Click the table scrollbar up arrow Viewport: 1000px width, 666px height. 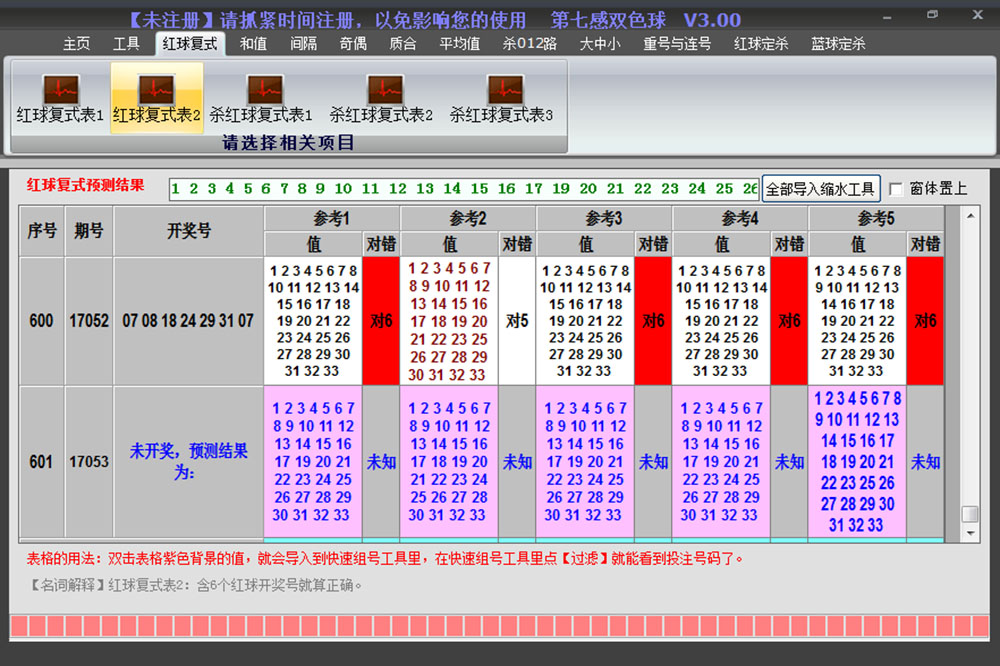[x=970, y=216]
